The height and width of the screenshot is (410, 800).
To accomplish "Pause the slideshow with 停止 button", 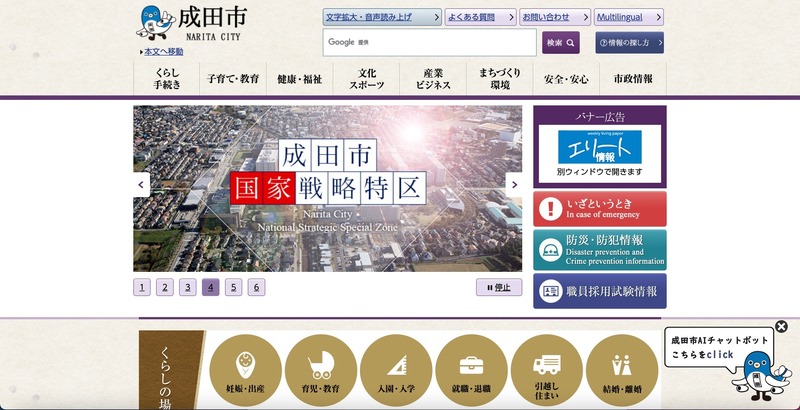I will pyautogui.click(x=498, y=288).
